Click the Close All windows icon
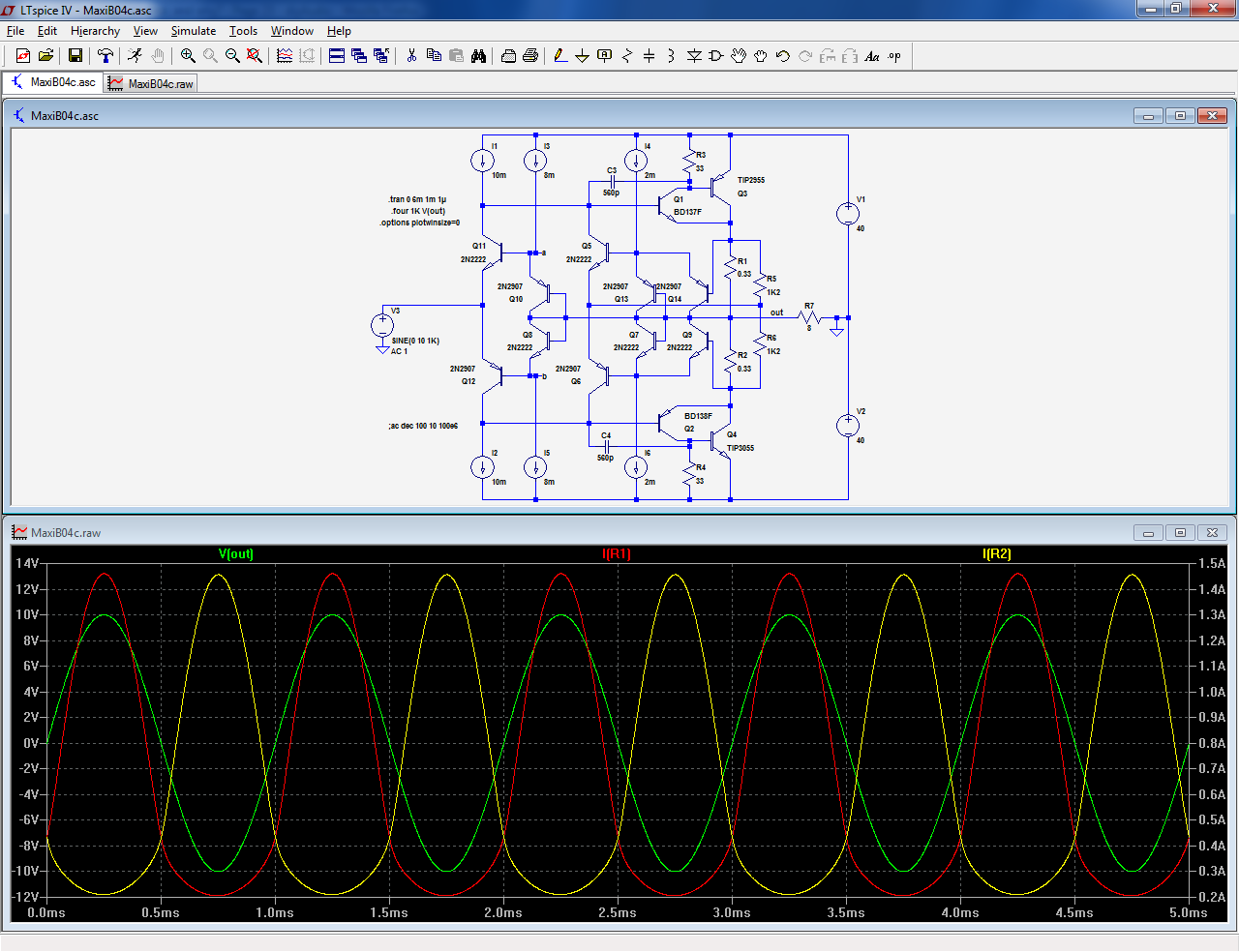 tap(381, 56)
